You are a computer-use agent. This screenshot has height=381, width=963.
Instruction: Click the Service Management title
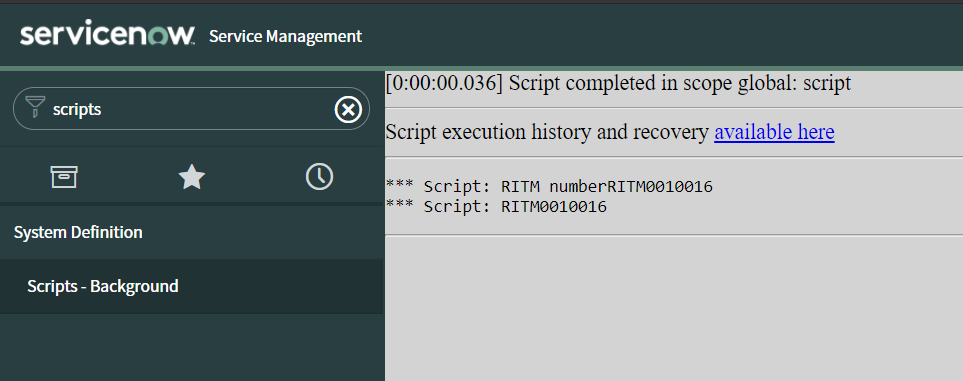(x=286, y=36)
